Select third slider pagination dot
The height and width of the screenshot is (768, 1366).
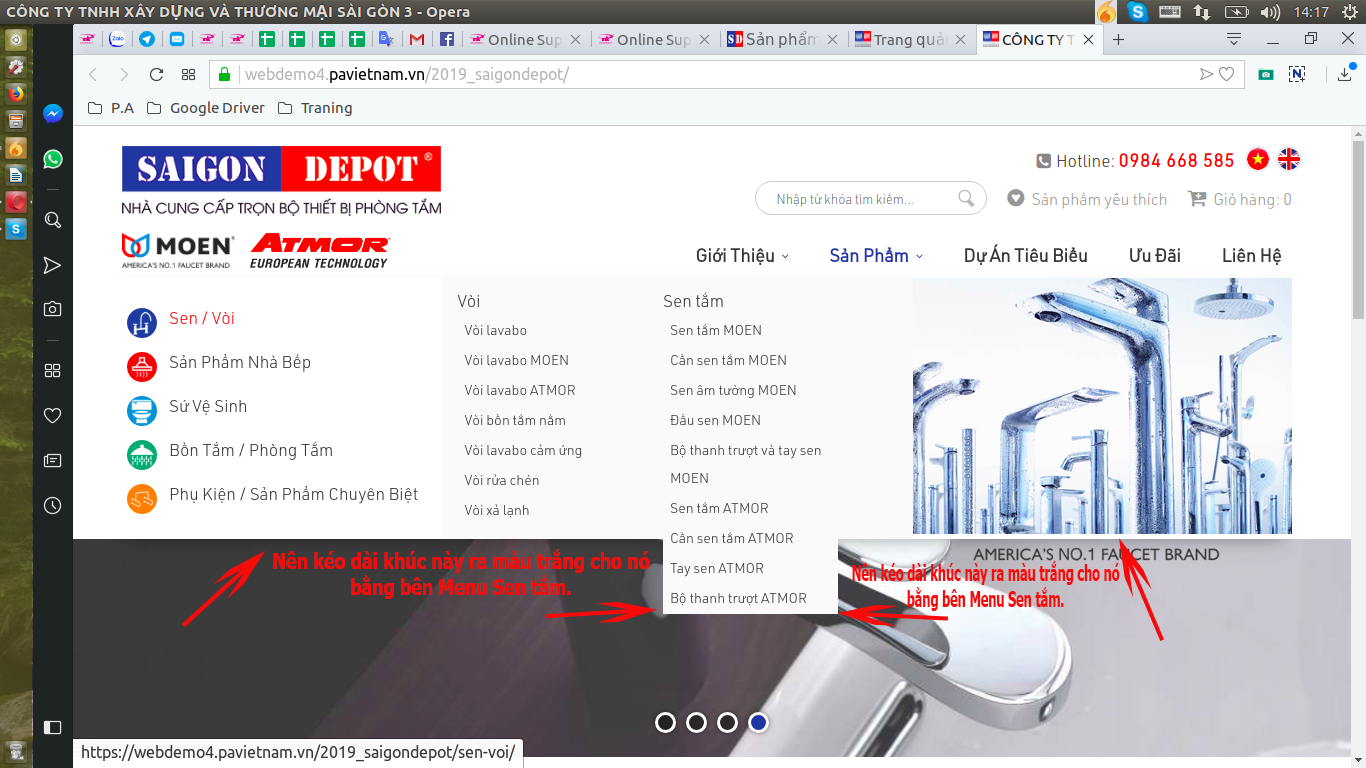pyautogui.click(x=728, y=722)
